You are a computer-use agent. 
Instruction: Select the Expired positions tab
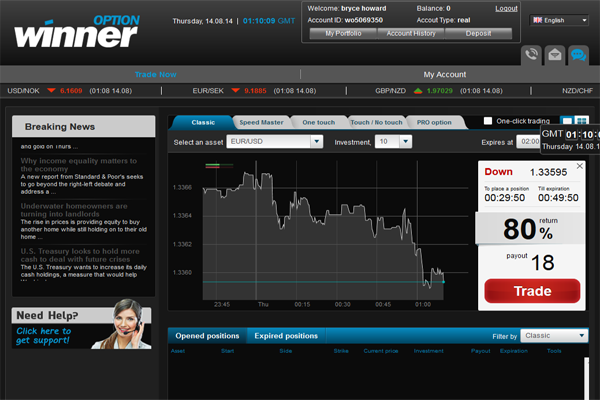click(285, 336)
